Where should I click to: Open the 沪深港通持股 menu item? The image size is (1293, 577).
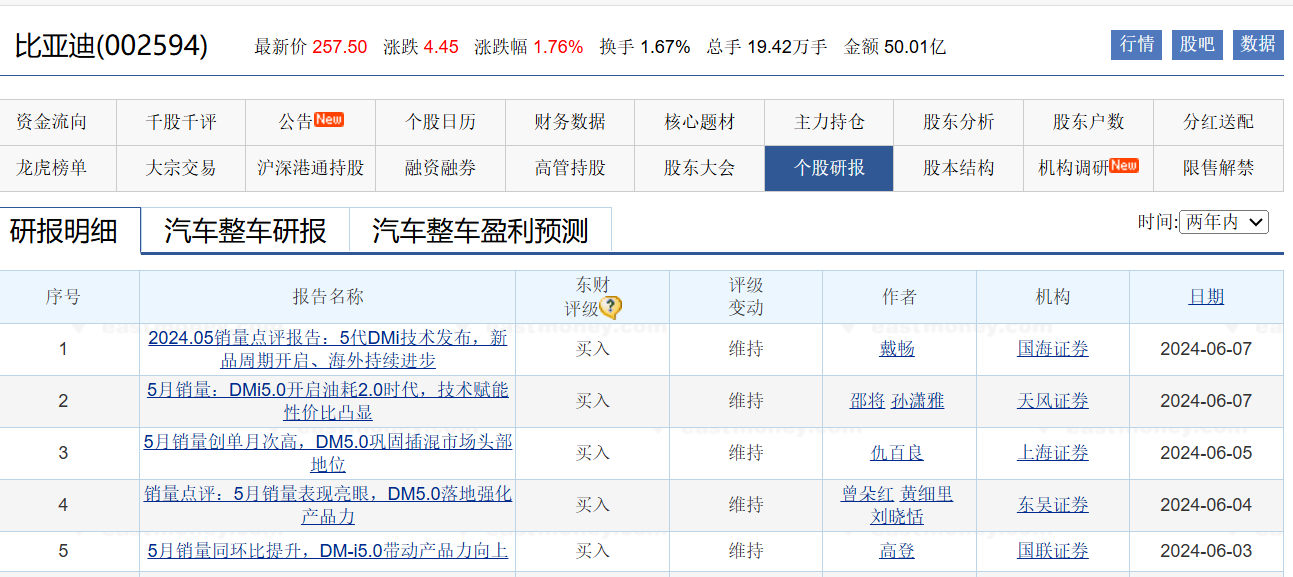coord(311,168)
